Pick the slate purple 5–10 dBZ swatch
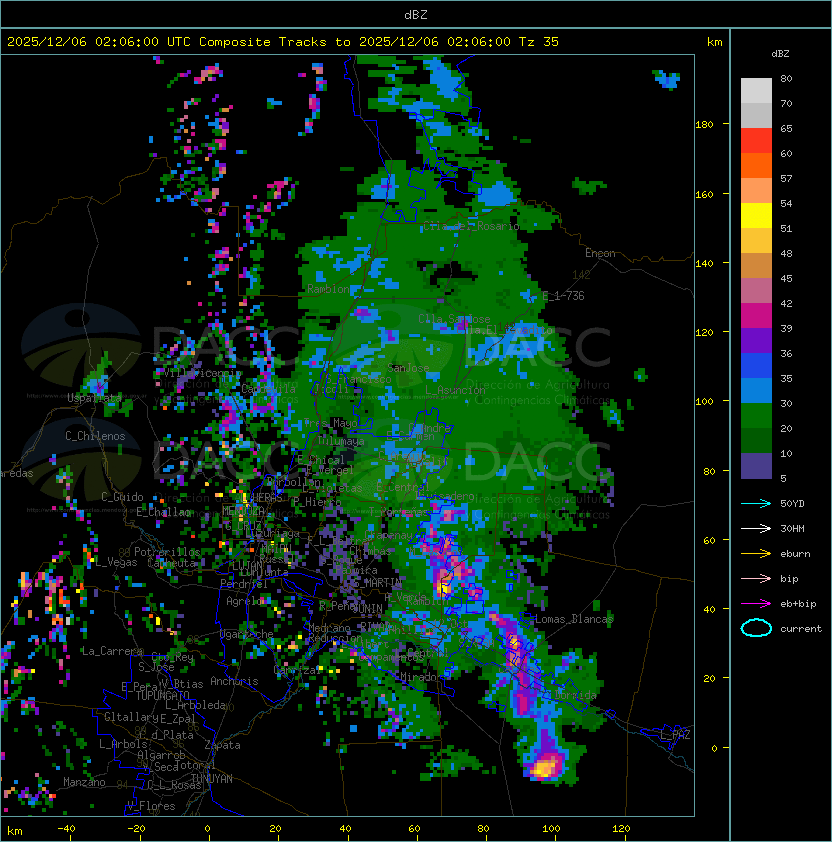 tap(756, 466)
